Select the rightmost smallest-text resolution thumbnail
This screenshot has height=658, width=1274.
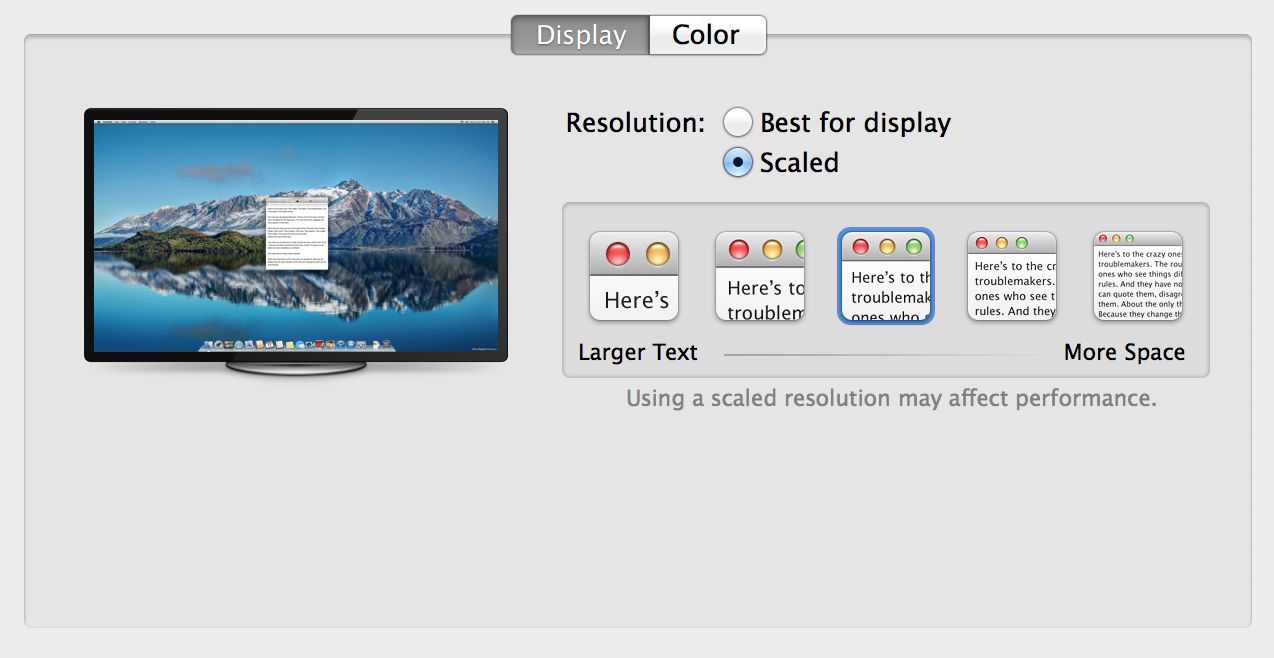pyautogui.click(x=1138, y=277)
